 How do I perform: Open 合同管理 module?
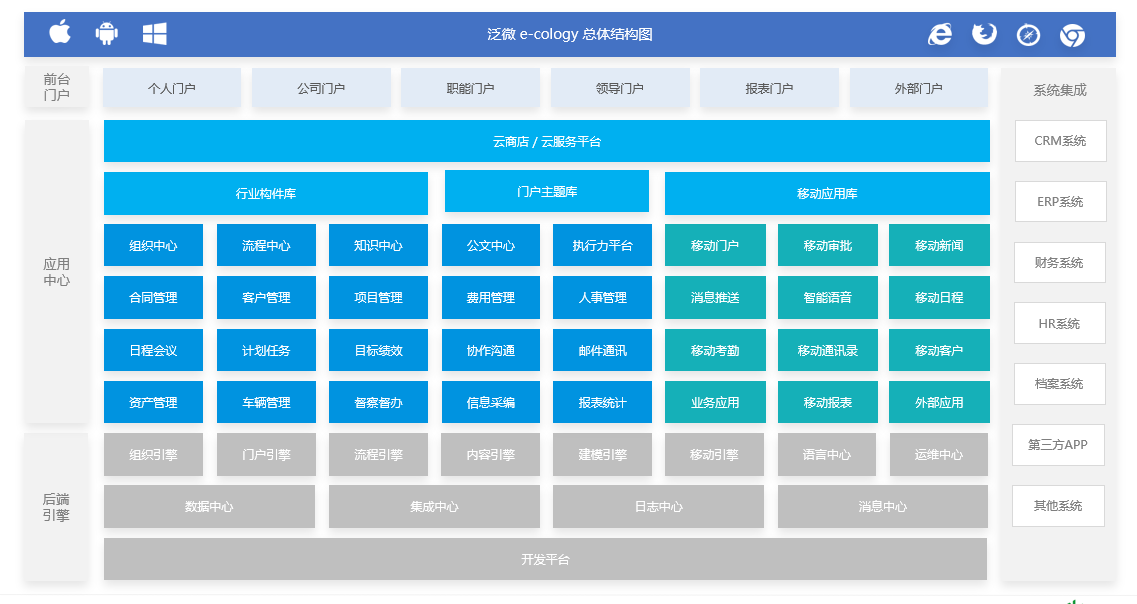click(153, 297)
